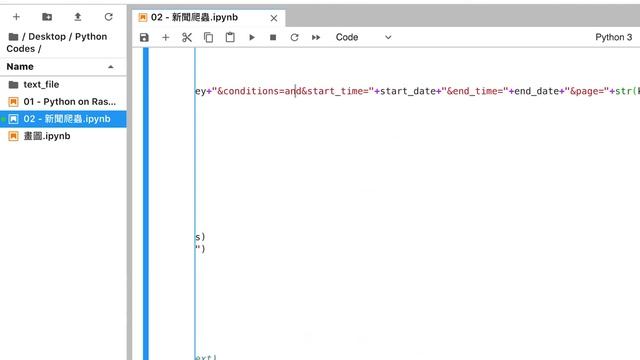This screenshot has width=640, height=360.
Task: Click on end_date variable in code
Action: click(536, 91)
